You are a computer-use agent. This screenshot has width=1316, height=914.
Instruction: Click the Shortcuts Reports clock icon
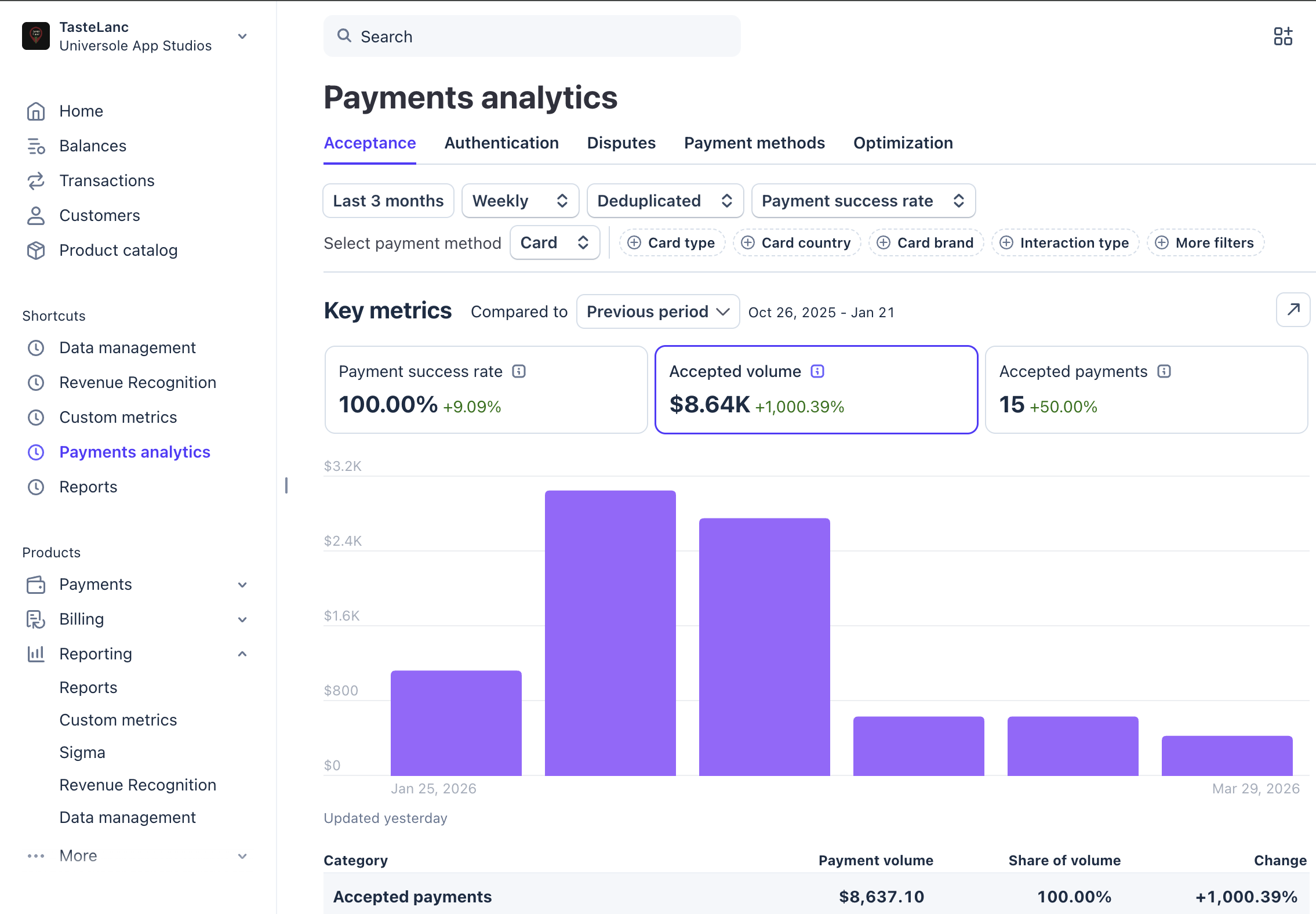[36, 487]
